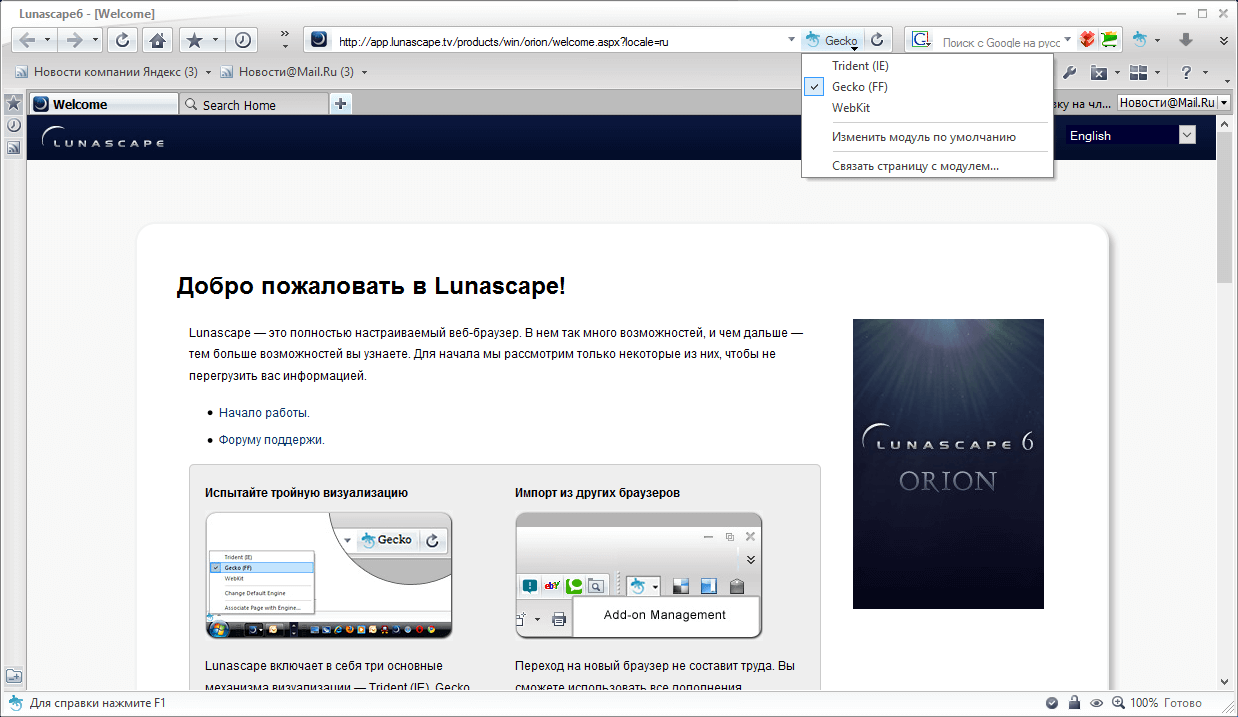1238x717 pixels.
Task: Follow the Начало работы link
Action: pyautogui.click(x=264, y=412)
